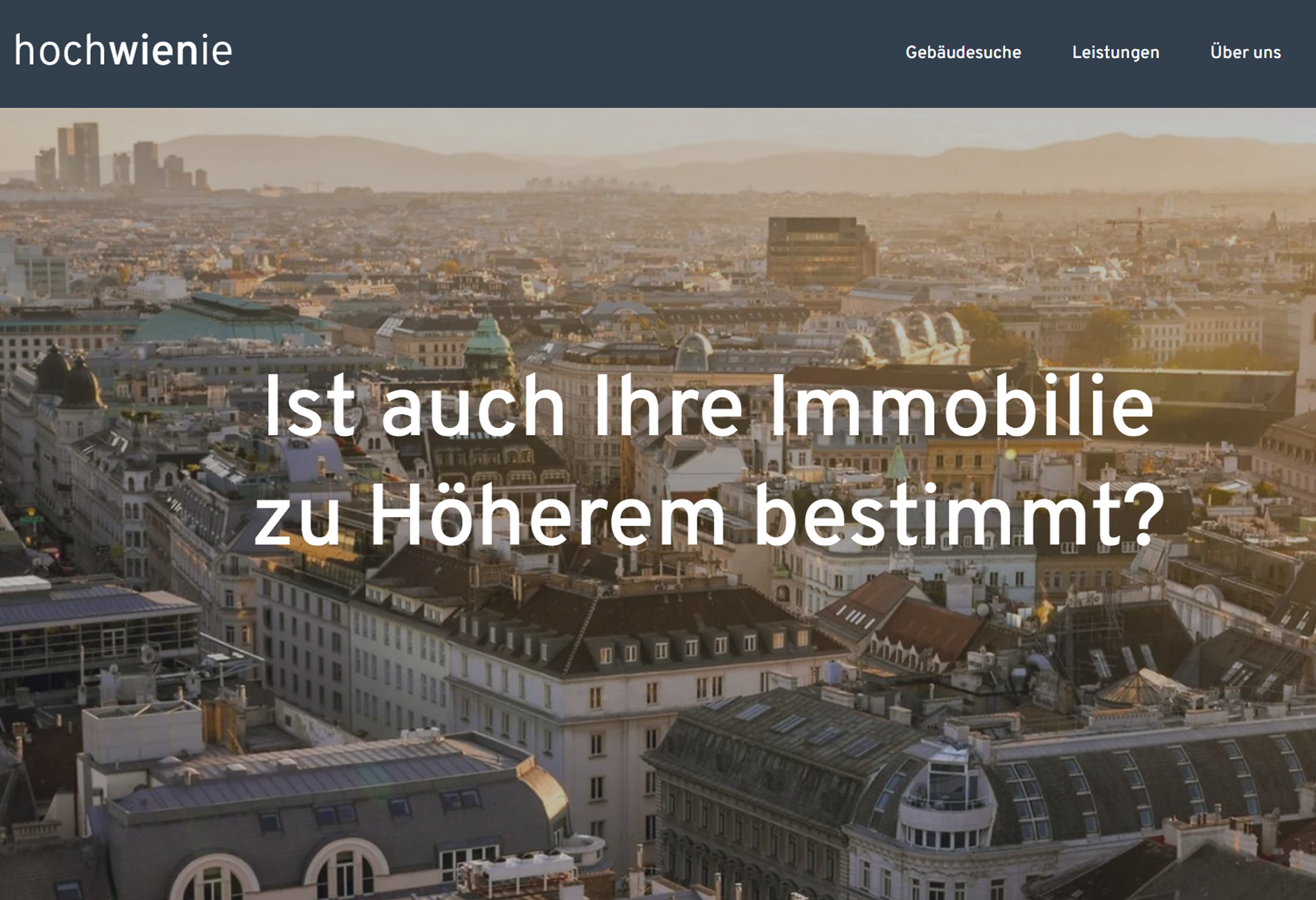Click the headline line 'Ist auch Ihre Immobilie'
This screenshot has width=1316, height=900.
click(x=709, y=407)
